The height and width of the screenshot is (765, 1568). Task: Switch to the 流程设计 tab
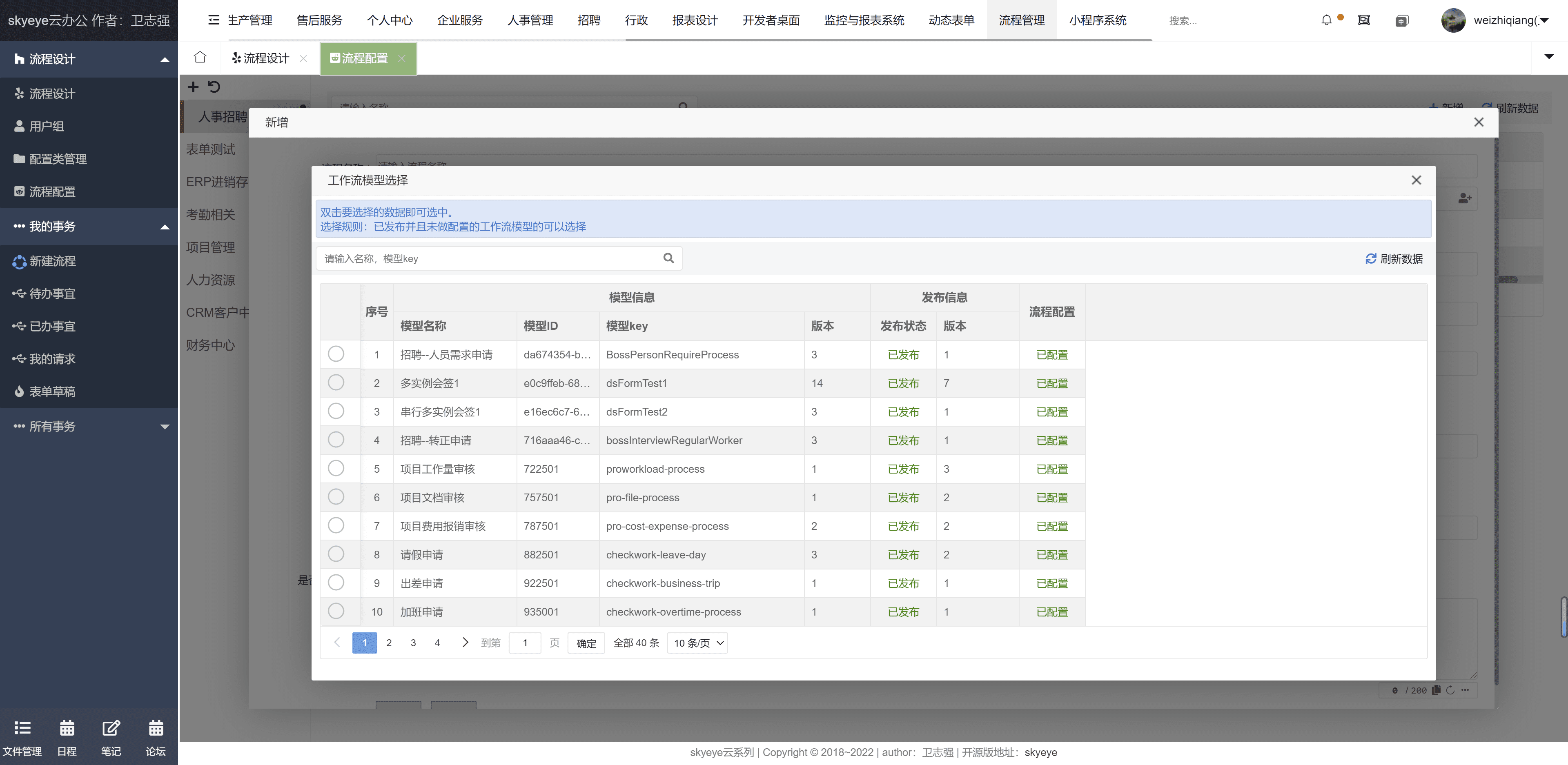coord(265,58)
